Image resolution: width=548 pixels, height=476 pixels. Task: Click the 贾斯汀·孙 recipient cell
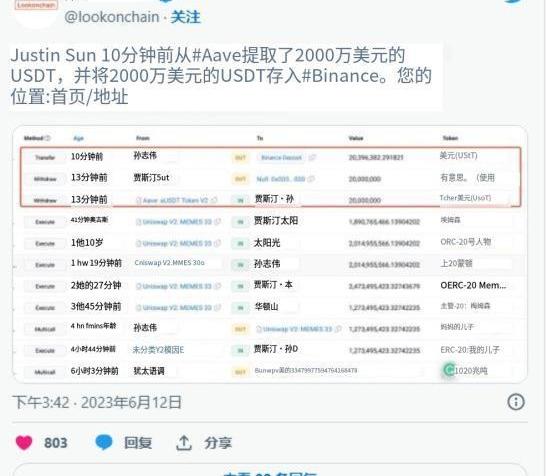click(x=274, y=199)
